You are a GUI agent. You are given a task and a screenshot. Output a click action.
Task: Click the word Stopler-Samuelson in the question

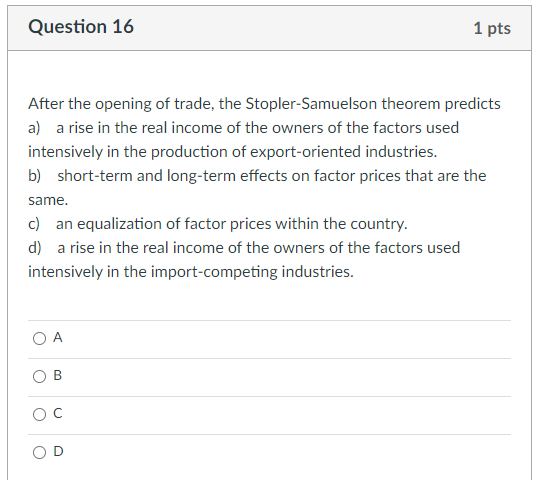[311, 104]
